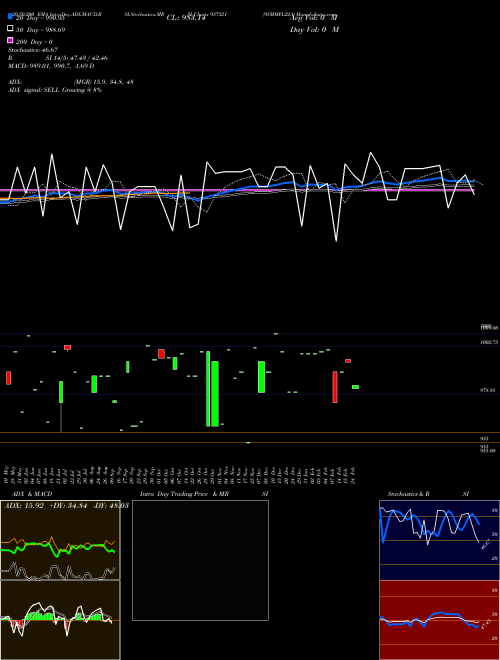Click the ADX & MACD section title

32,494
